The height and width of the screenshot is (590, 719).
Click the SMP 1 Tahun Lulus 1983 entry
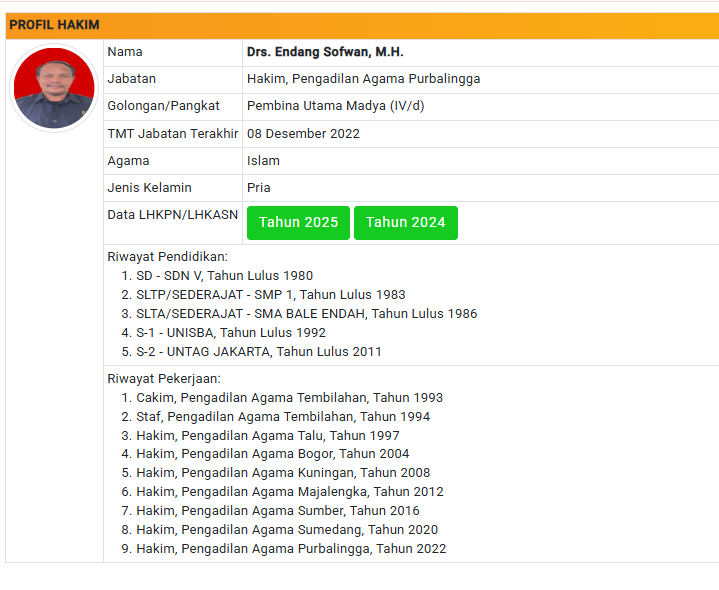pos(271,294)
